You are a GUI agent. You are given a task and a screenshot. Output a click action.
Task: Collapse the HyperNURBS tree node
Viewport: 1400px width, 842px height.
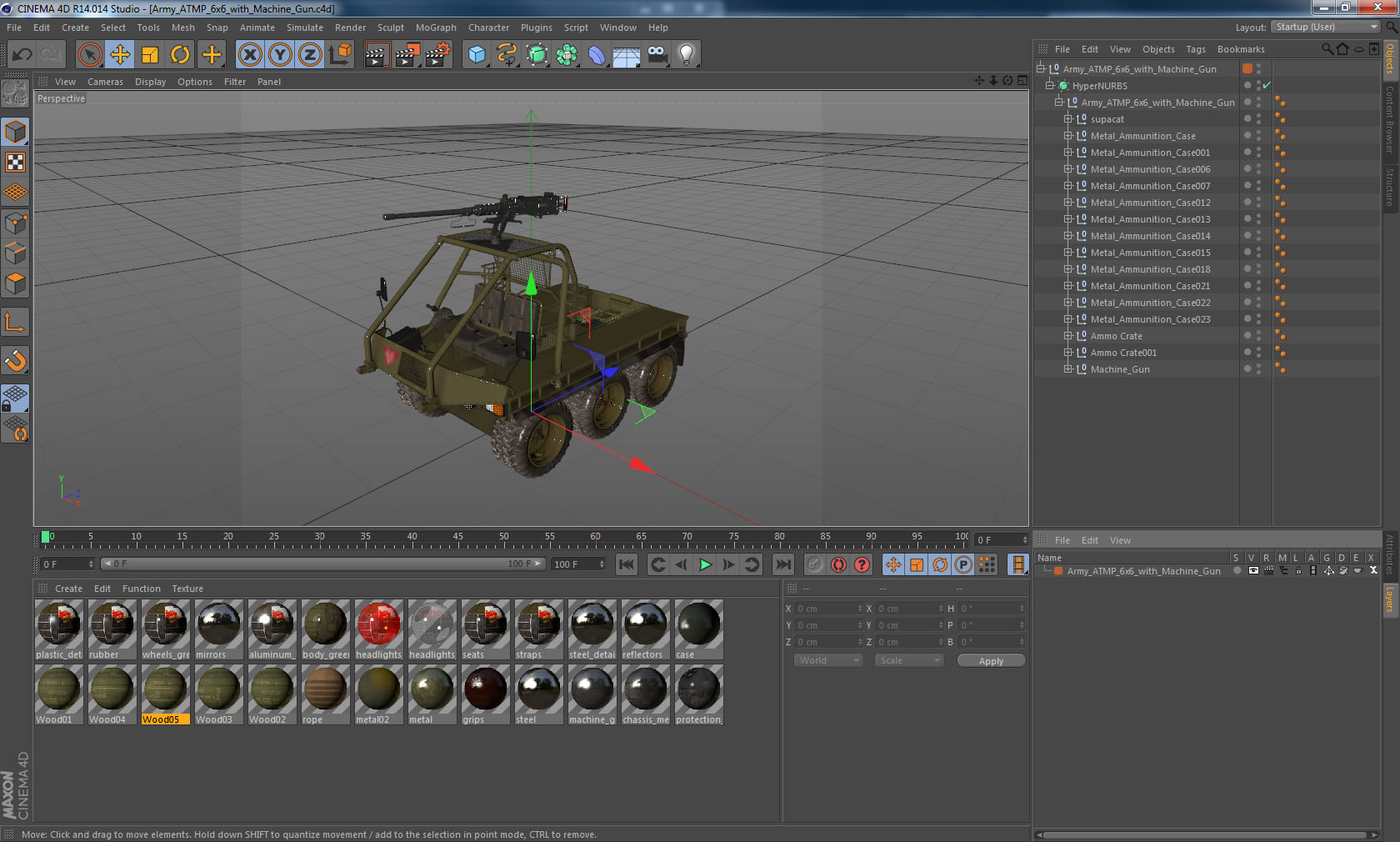click(x=1050, y=85)
